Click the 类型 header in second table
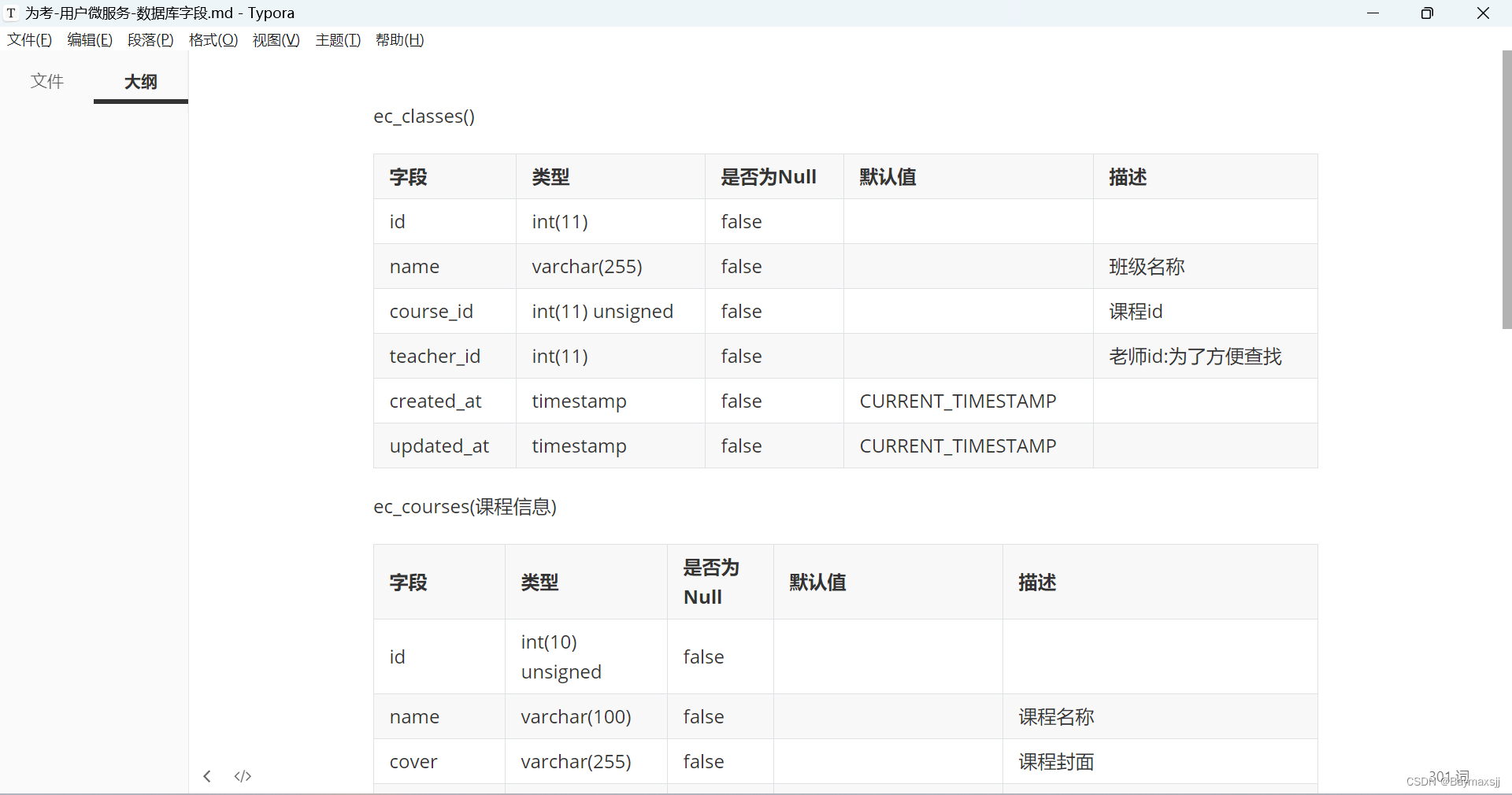This screenshot has height=795, width=1512. 586,582
